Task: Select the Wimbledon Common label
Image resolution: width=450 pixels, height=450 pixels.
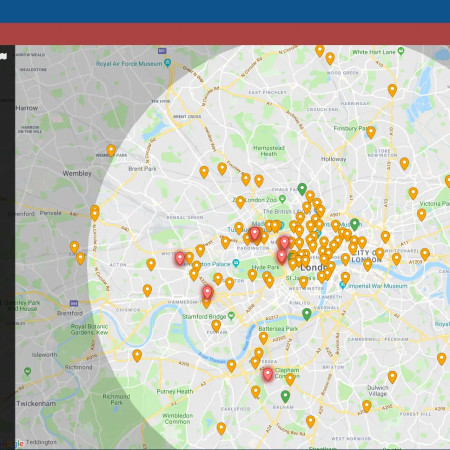Action: (x=177, y=419)
